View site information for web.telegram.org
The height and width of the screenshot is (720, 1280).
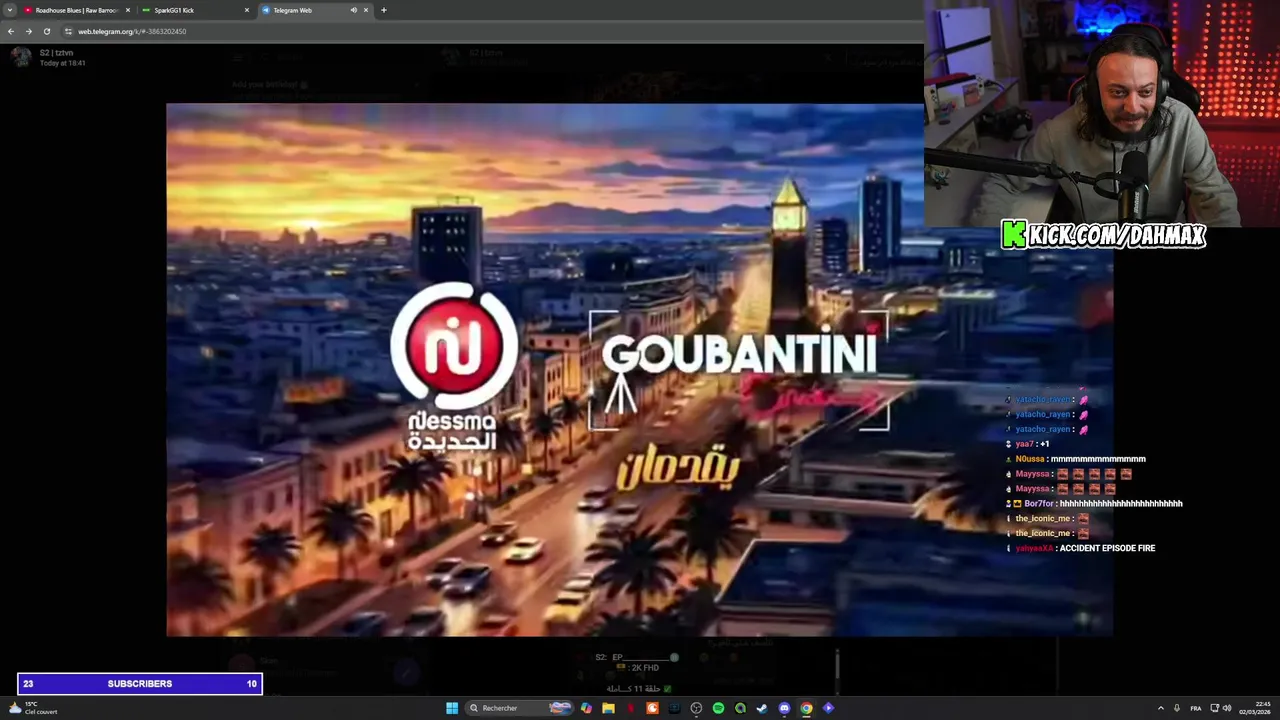pos(68,31)
